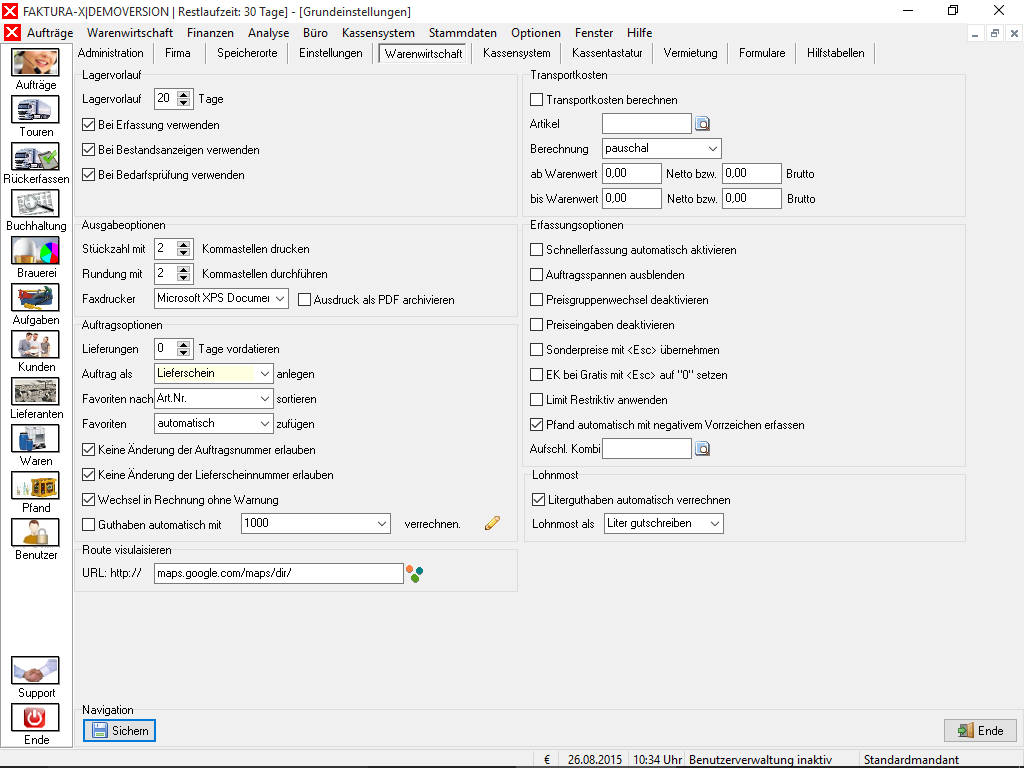
Task: Open the Stammdaten menu
Action: [462, 33]
